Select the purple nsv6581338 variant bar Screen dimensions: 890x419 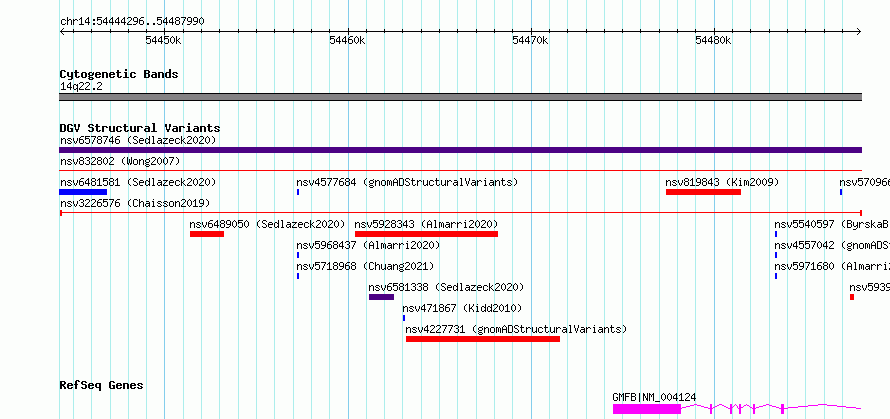click(x=381, y=297)
